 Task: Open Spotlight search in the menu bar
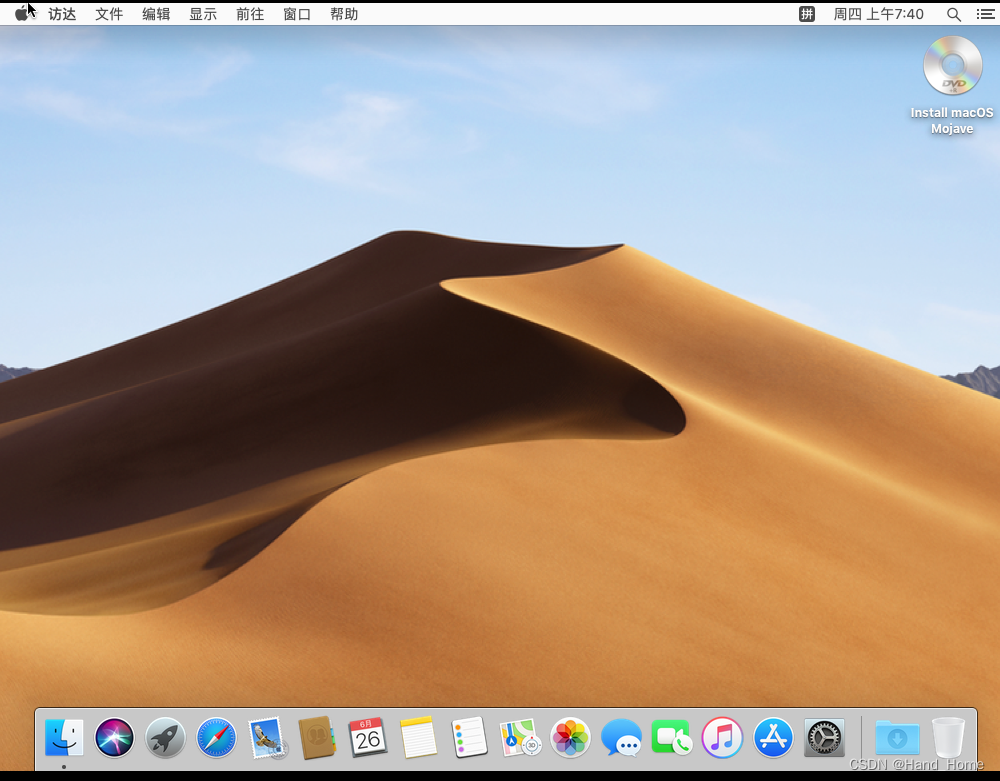953,14
